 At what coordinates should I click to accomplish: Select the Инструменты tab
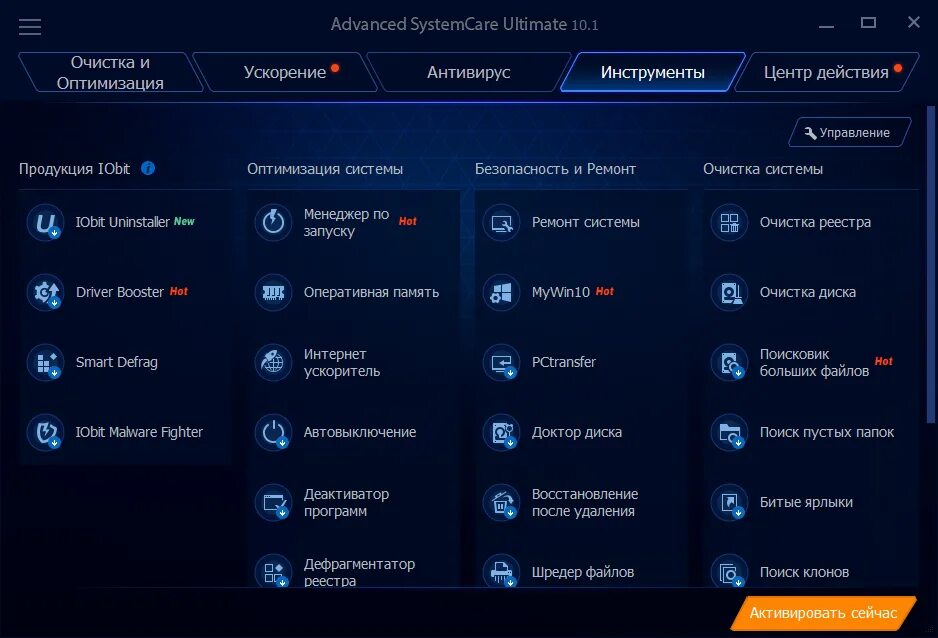click(653, 72)
